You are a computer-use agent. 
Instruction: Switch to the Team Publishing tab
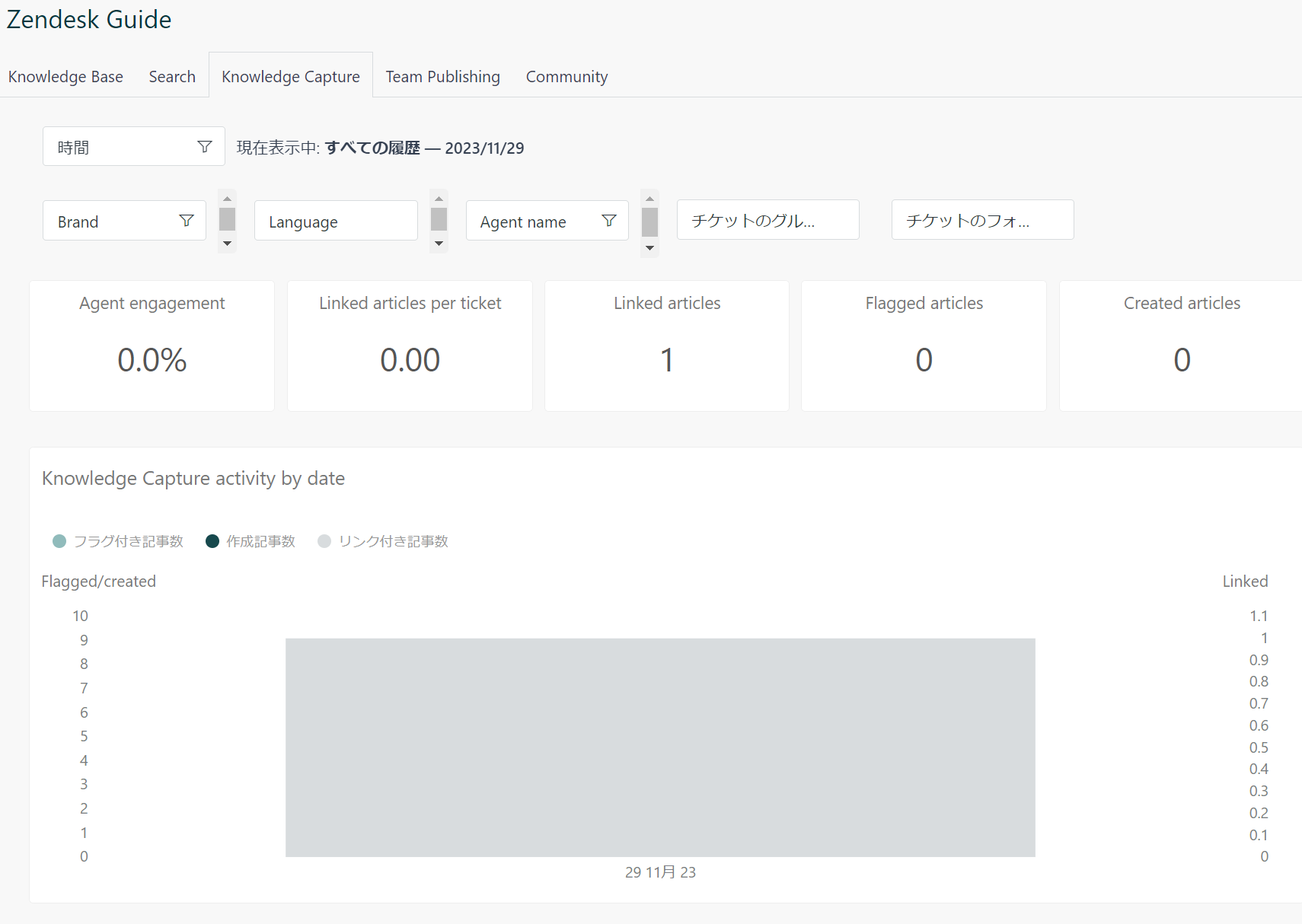click(x=442, y=76)
